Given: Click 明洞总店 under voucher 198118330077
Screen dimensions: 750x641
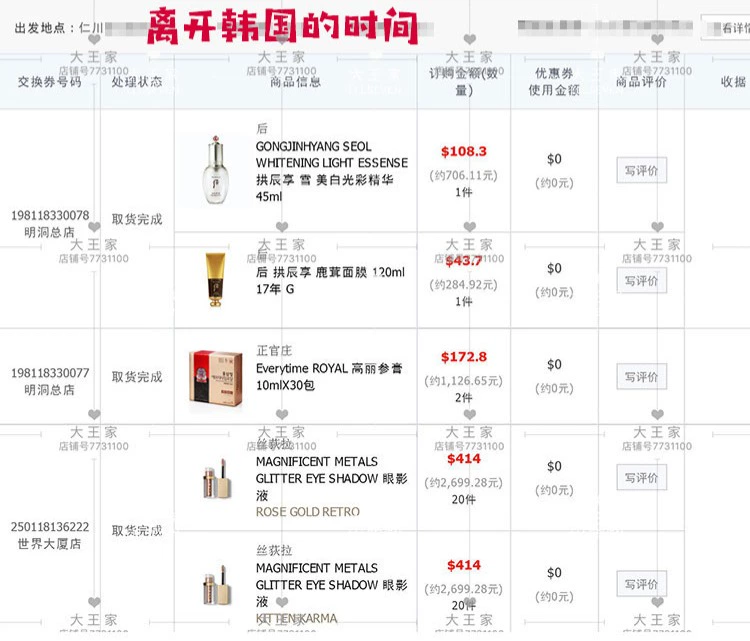Looking at the screenshot, I should coord(50,390).
